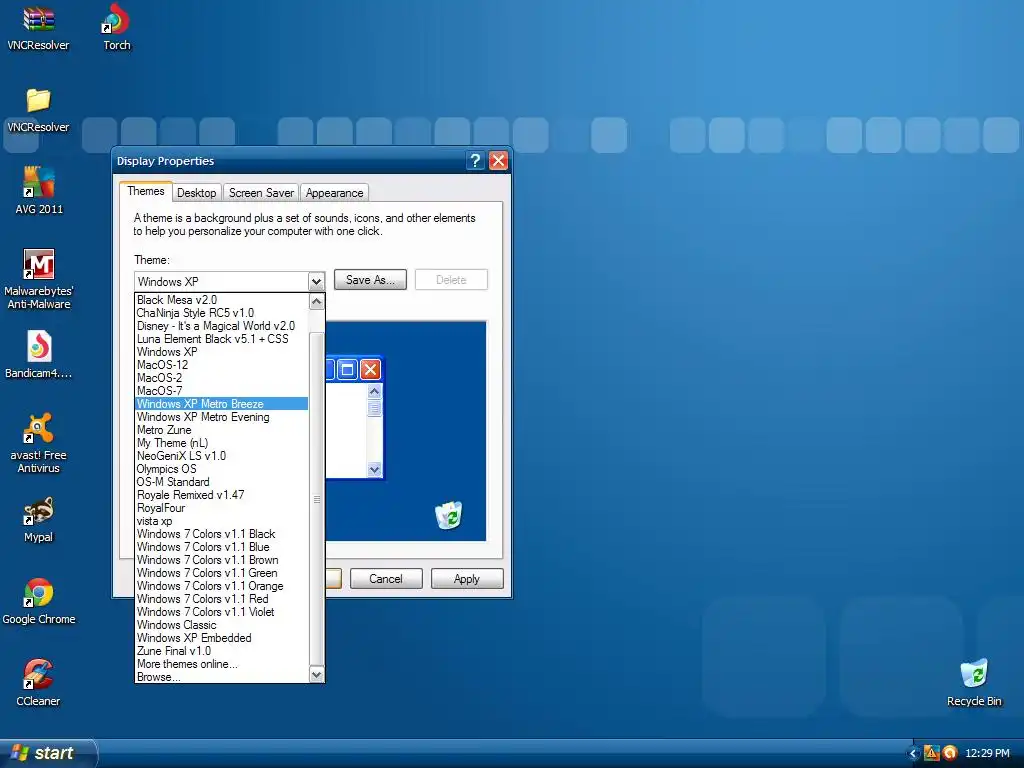Viewport: 1024px width, 768px height.
Task: Click the yellow warning tray icon
Action: [931, 753]
